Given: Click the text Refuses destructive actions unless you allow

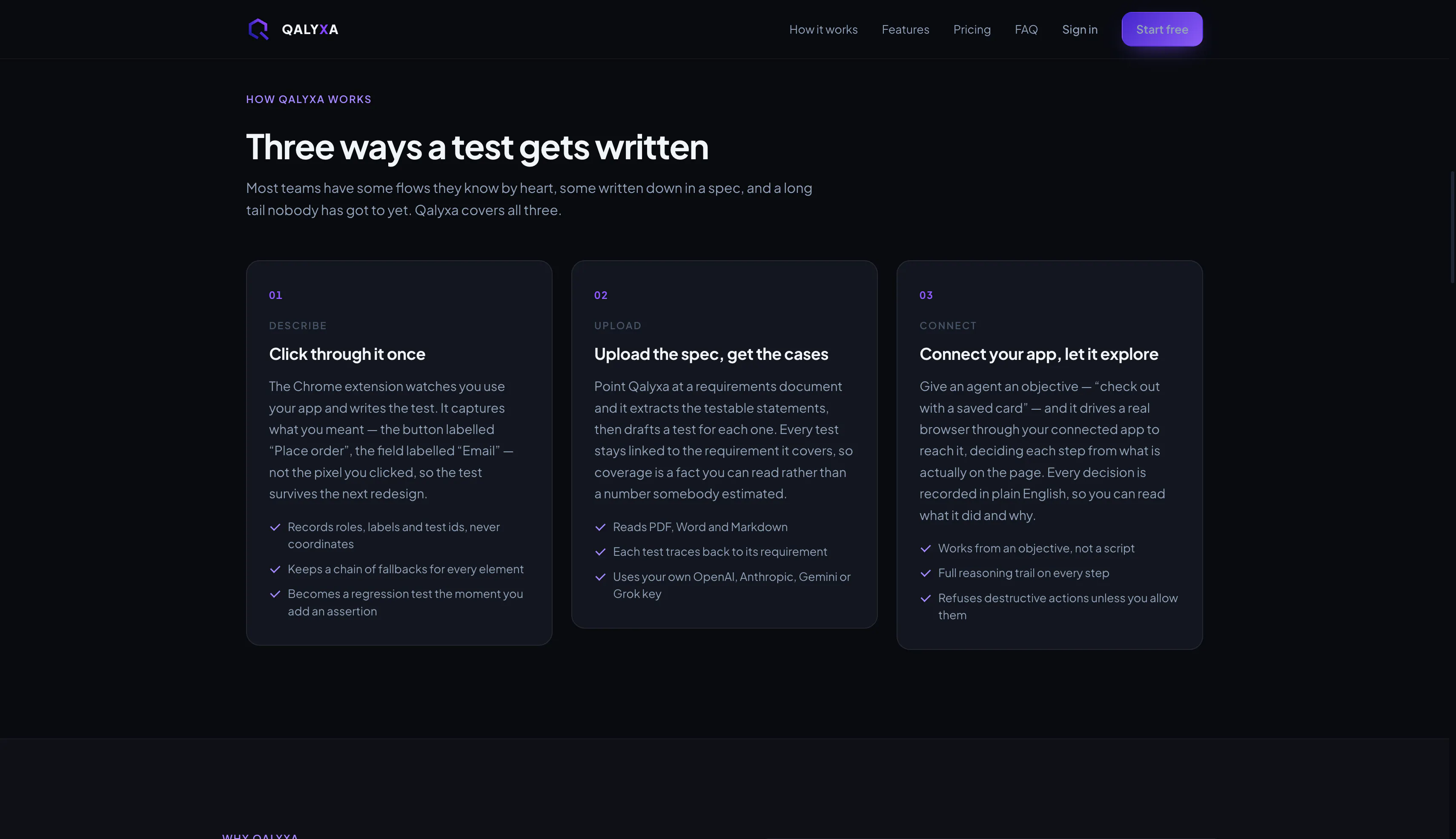Looking at the screenshot, I should [x=1058, y=598].
